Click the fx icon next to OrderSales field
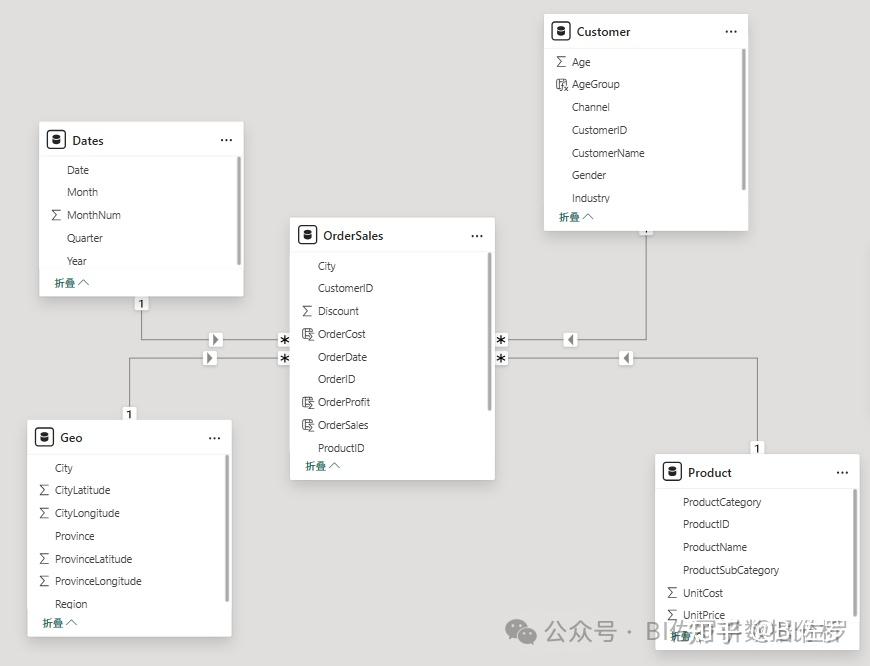Image resolution: width=870 pixels, height=666 pixels. tap(307, 424)
